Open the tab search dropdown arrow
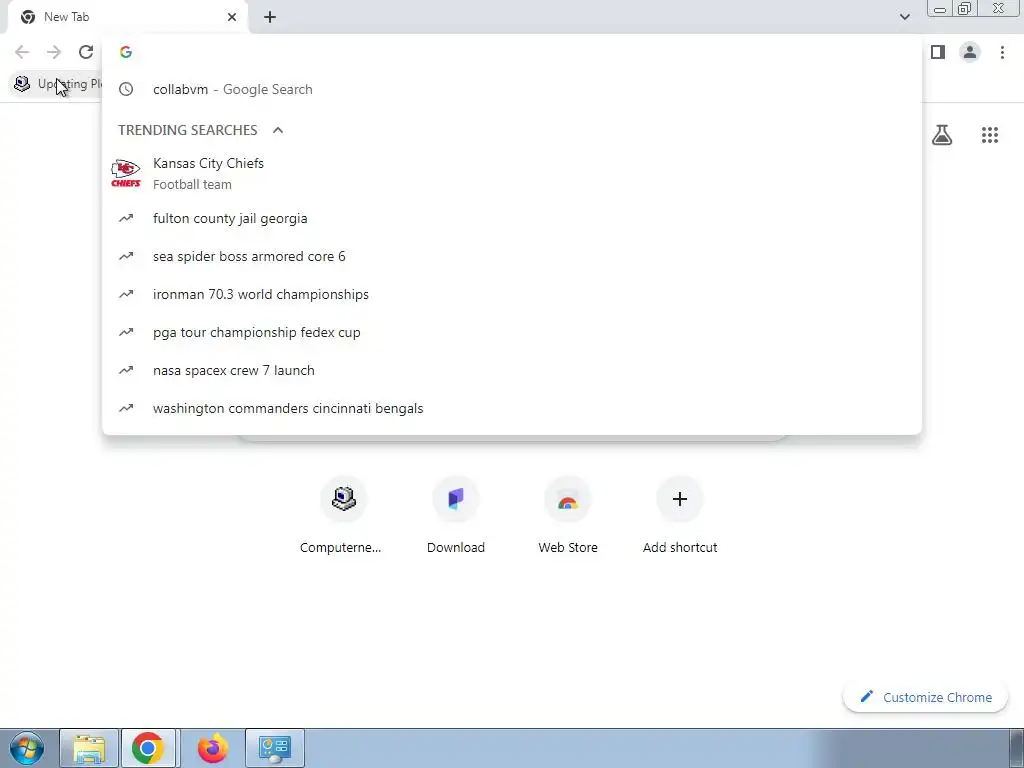Viewport: 1024px width, 768px height. pos(904,17)
